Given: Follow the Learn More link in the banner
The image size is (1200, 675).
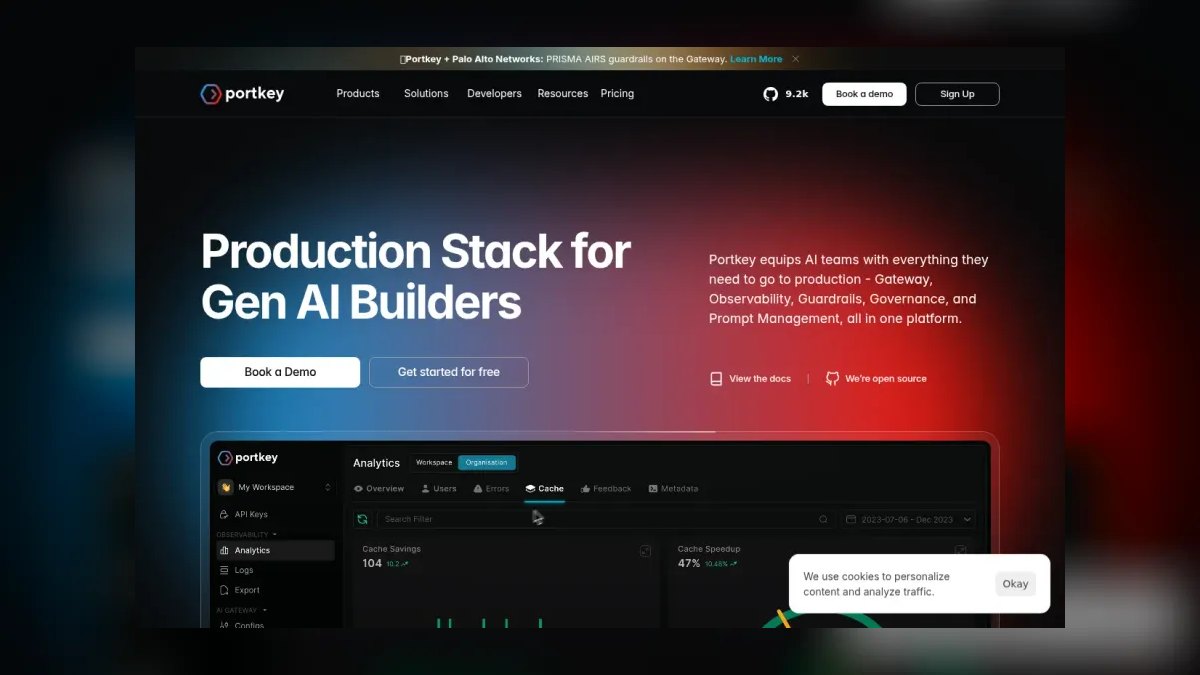Looking at the screenshot, I should coord(756,59).
